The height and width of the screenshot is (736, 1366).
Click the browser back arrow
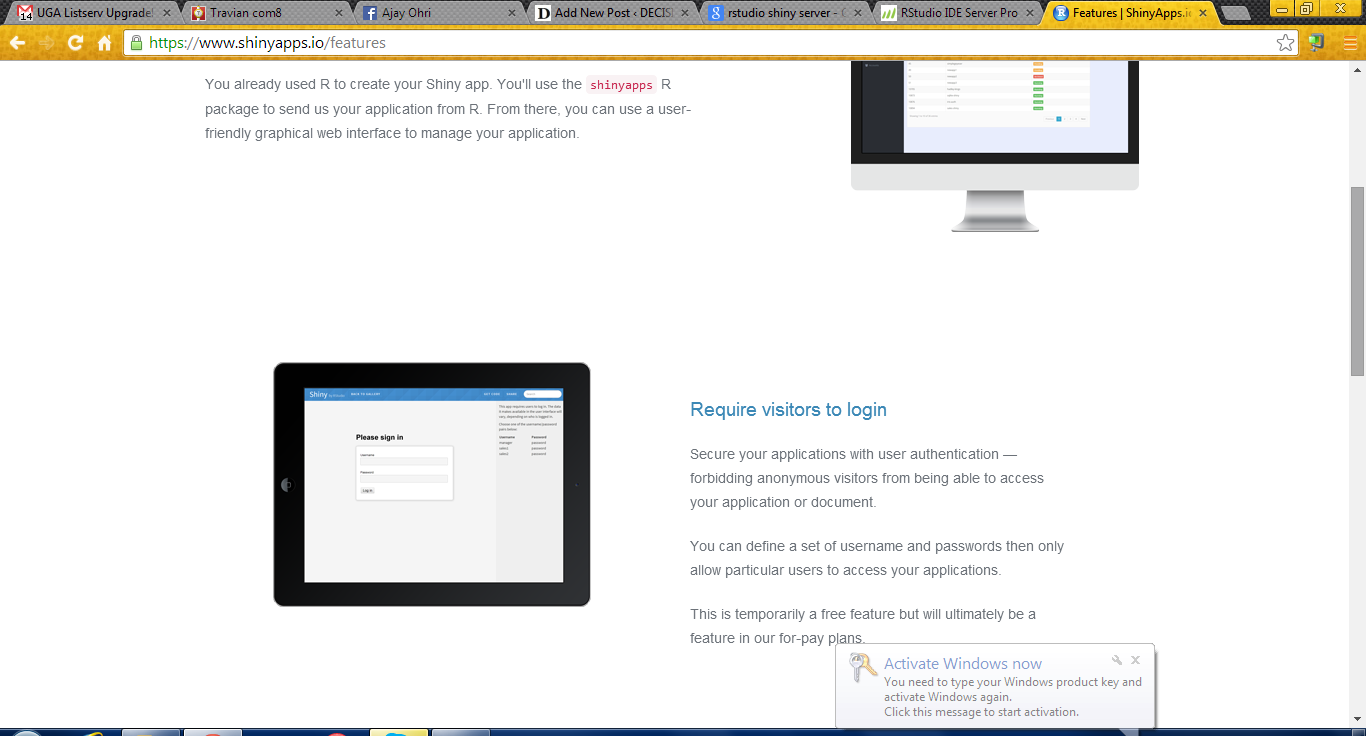coord(17,43)
